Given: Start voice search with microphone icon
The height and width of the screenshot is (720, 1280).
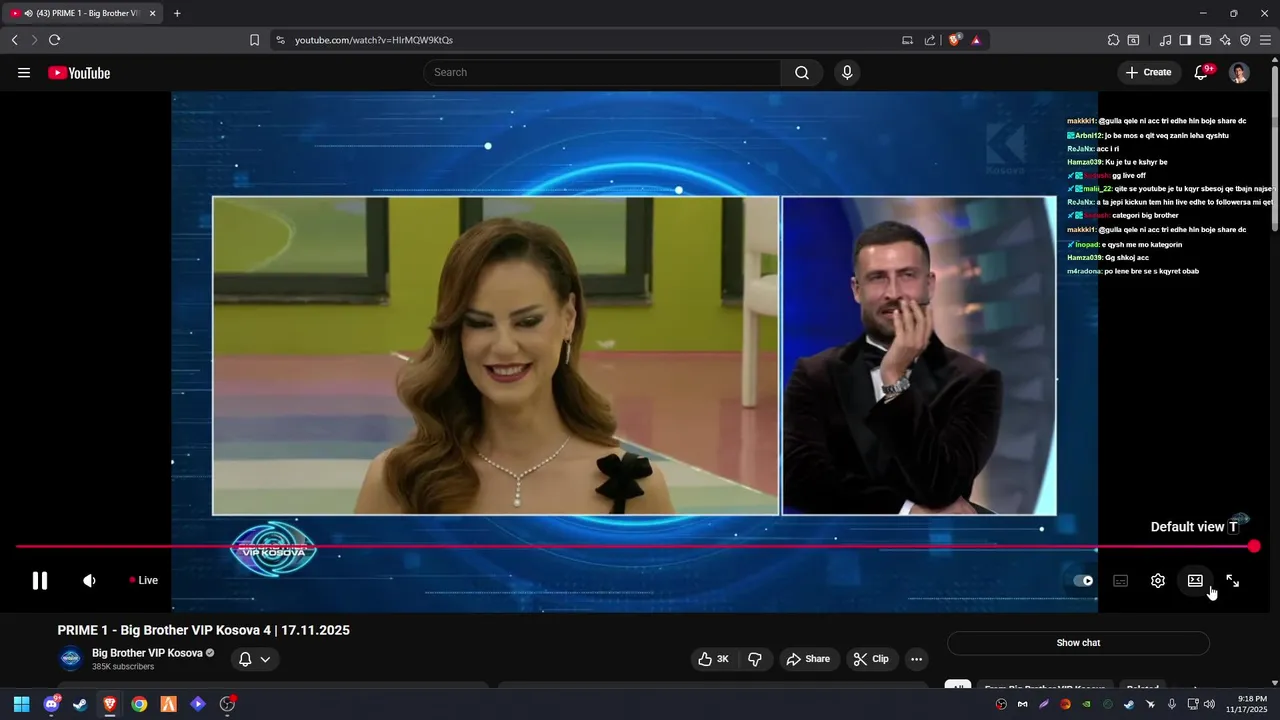Looking at the screenshot, I should (x=847, y=72).
